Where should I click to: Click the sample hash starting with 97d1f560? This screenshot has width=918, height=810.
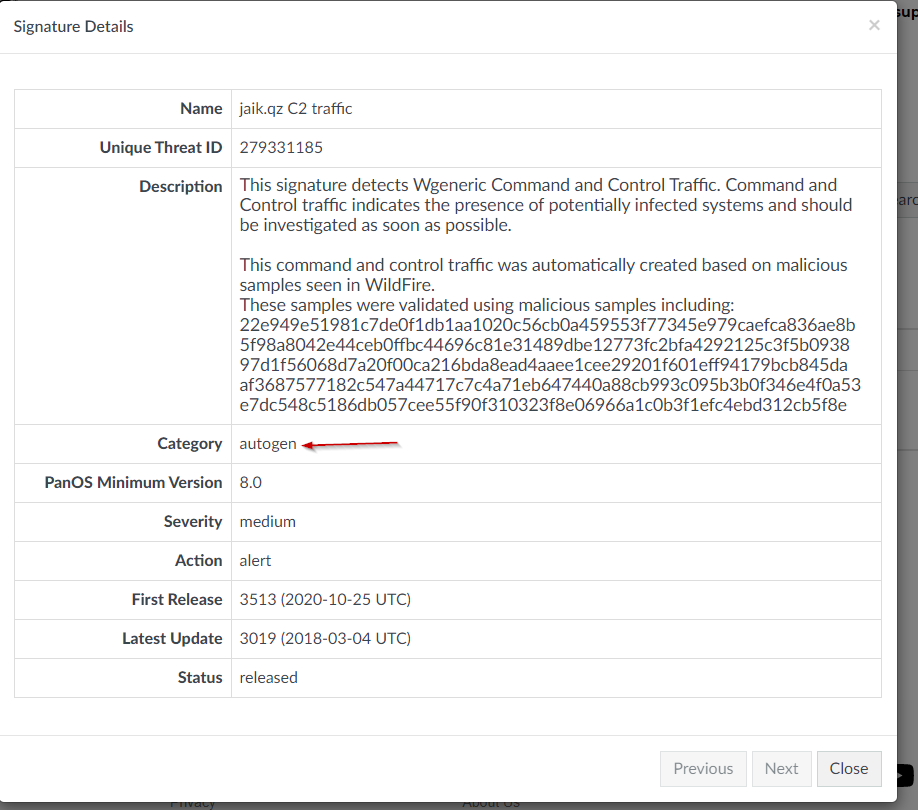pos(544,365)
